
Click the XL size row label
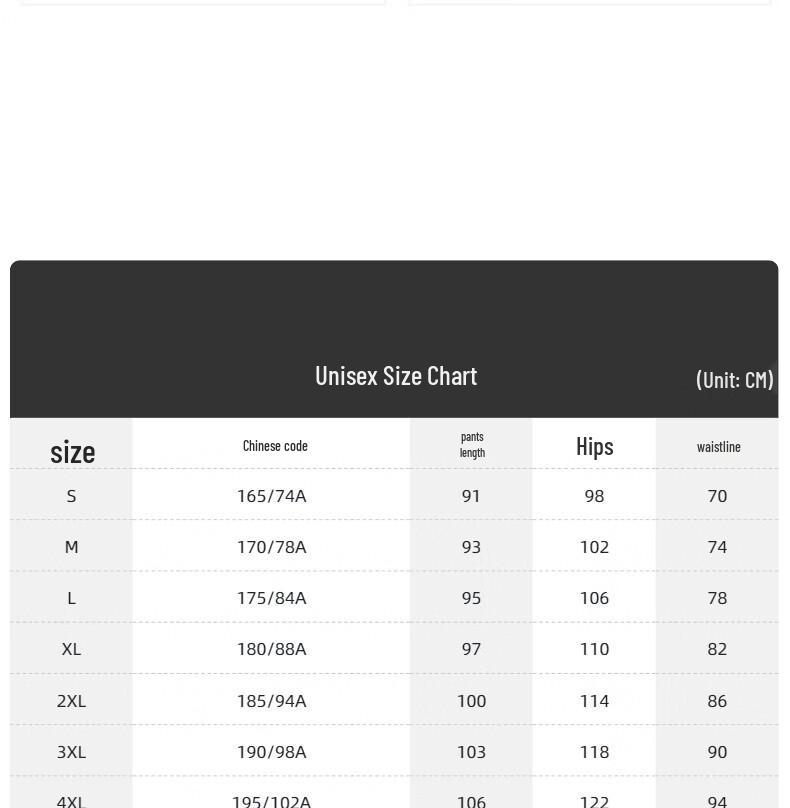tap(71, 649)
